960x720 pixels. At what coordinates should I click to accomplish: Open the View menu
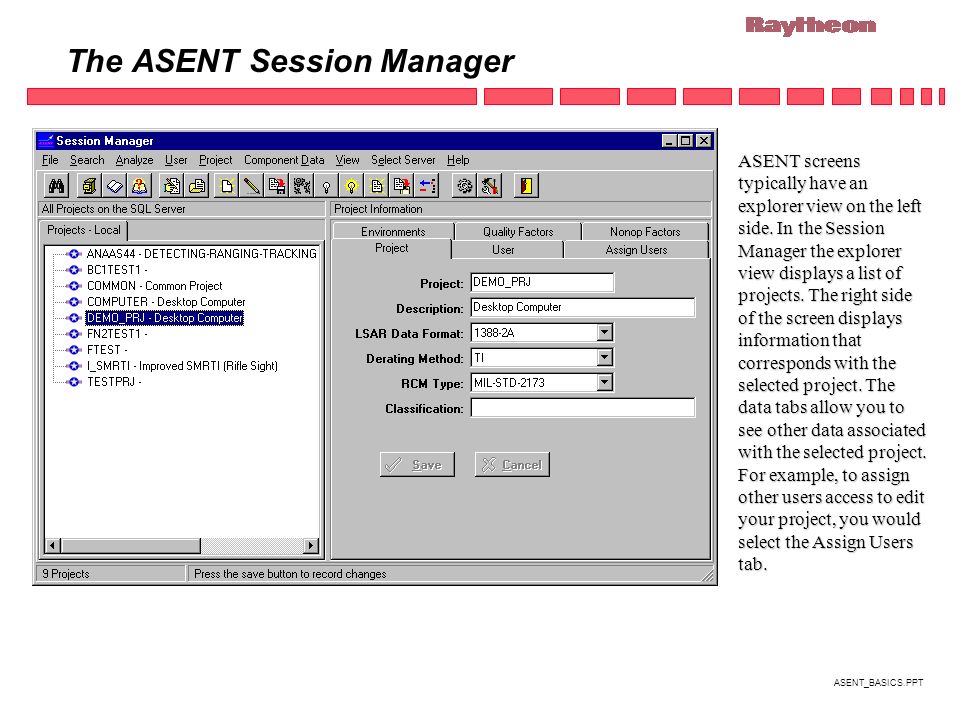pyautogui.click(x=347, y=160)
